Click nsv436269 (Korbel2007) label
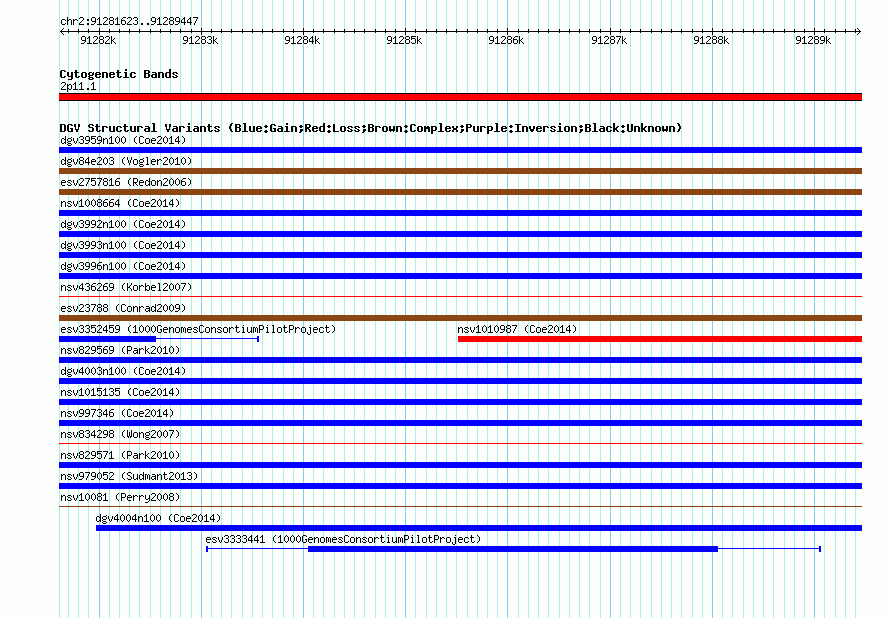 [x=126, y=287]
